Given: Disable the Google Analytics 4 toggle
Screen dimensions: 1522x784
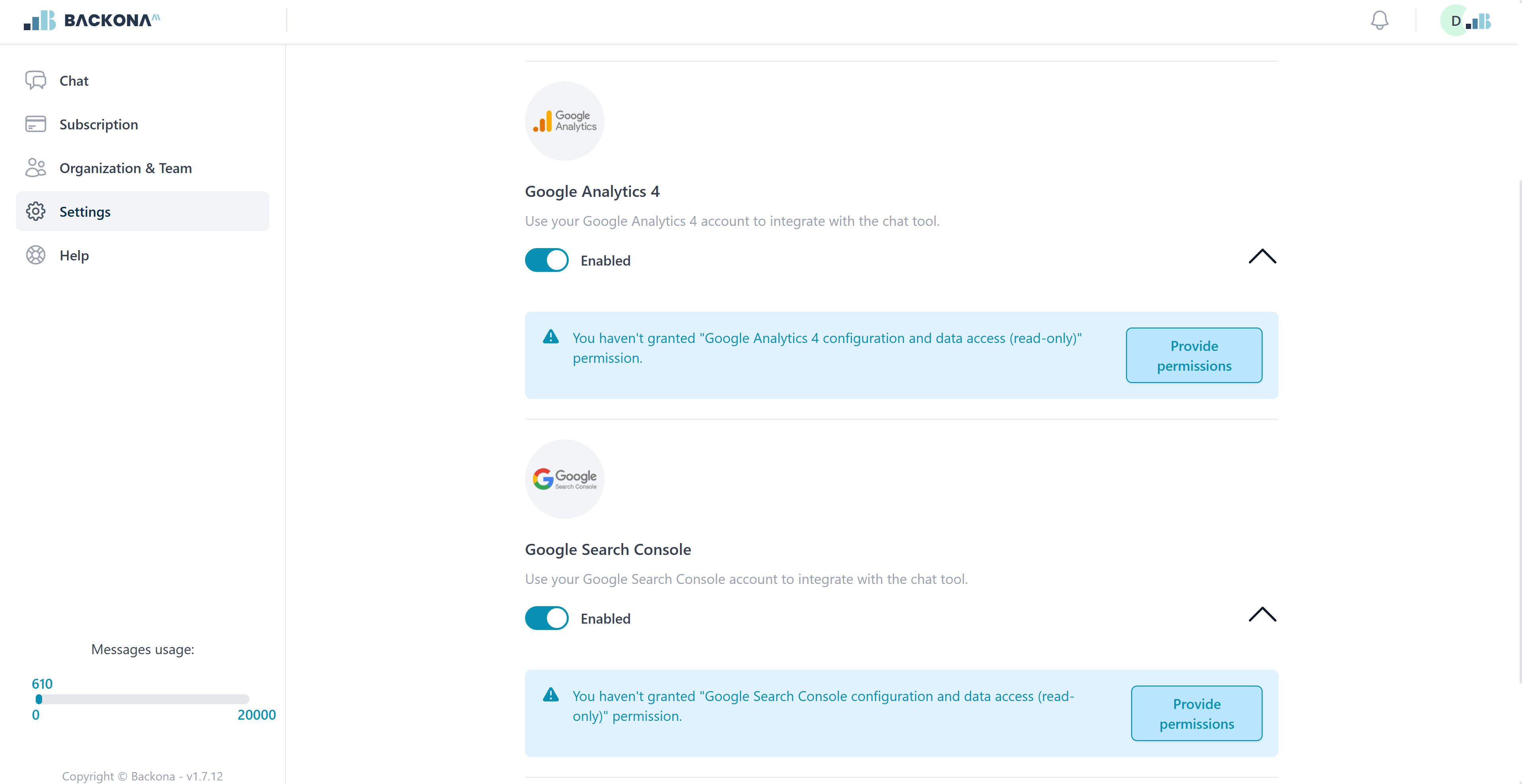Looking at the screenshot, I should [x=547, y=260].
